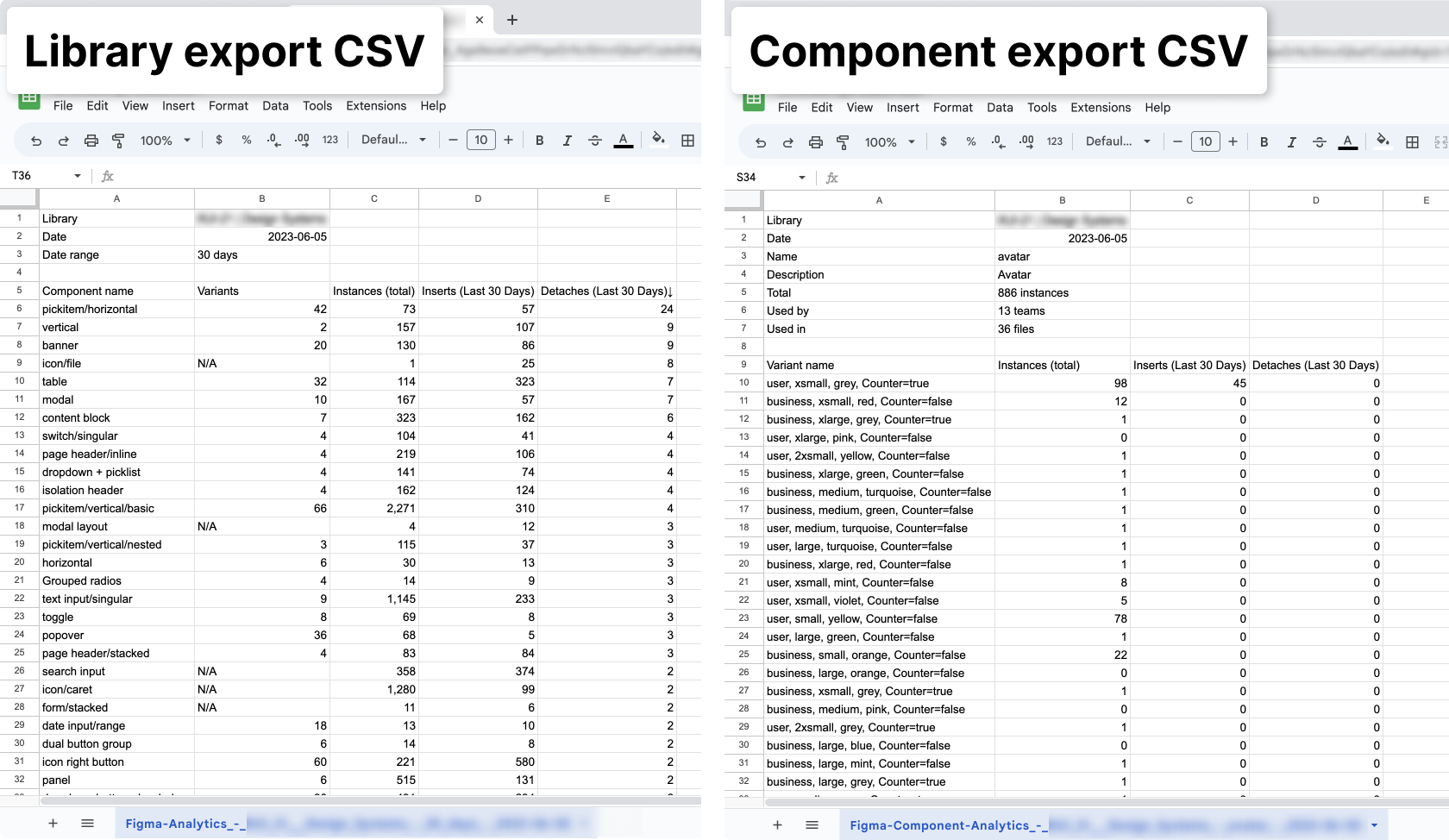This screenshot has height=840, width=1449.
Task: Decrease decimal places in Library export toolbar
Action: coord(273,140)
